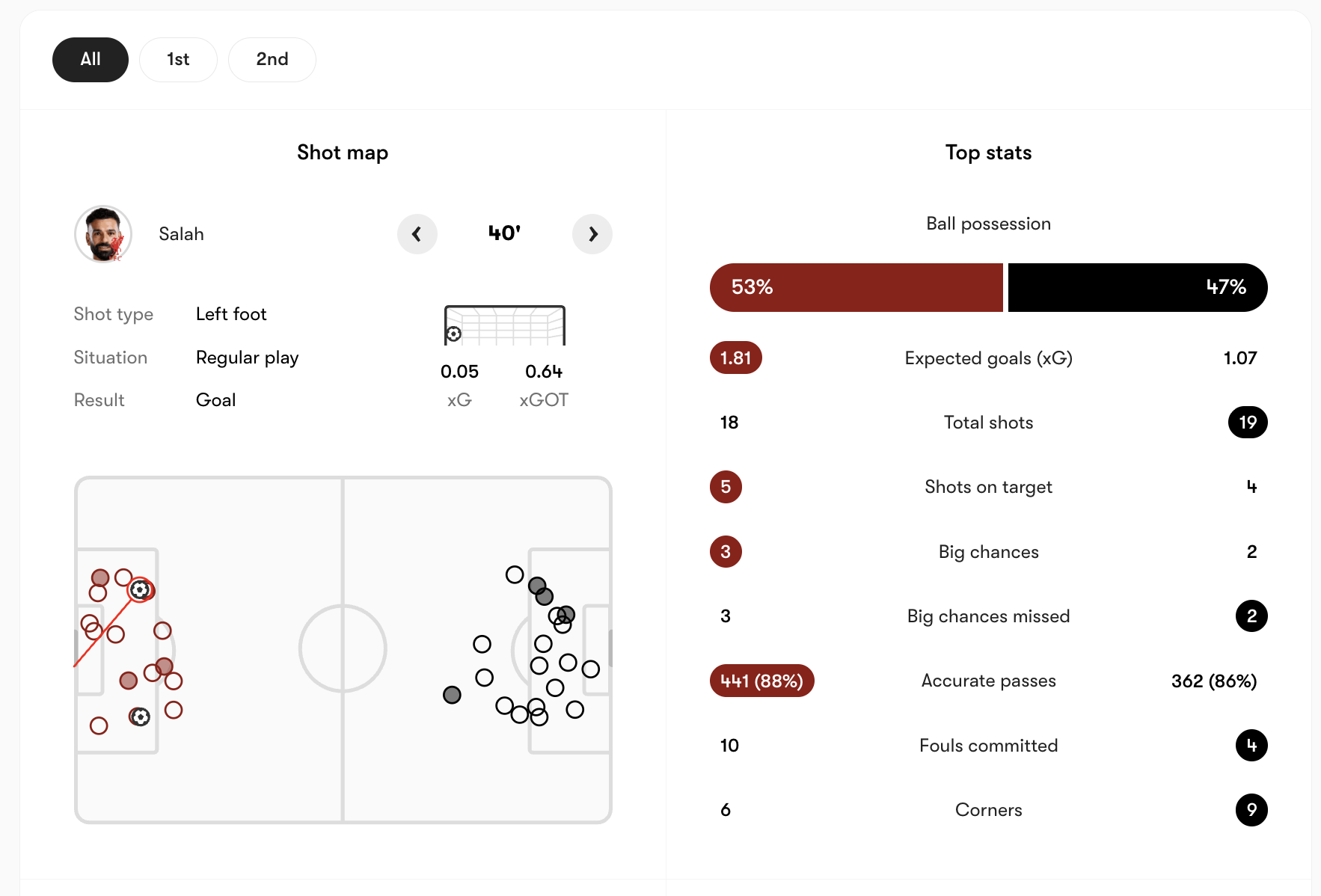Screen dimensions: 1321x896
Task: Select the highlighted Salah goal marker on pitch
Action: point(140,590)
